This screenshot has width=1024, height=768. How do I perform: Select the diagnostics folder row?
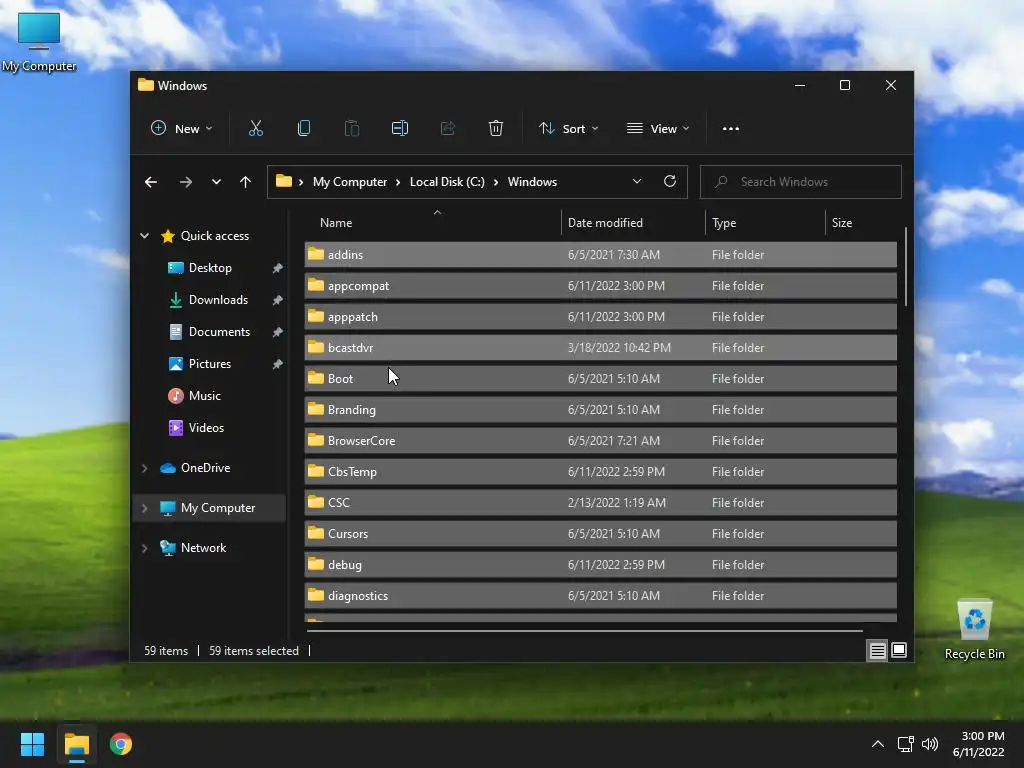(x=600, y=596)
